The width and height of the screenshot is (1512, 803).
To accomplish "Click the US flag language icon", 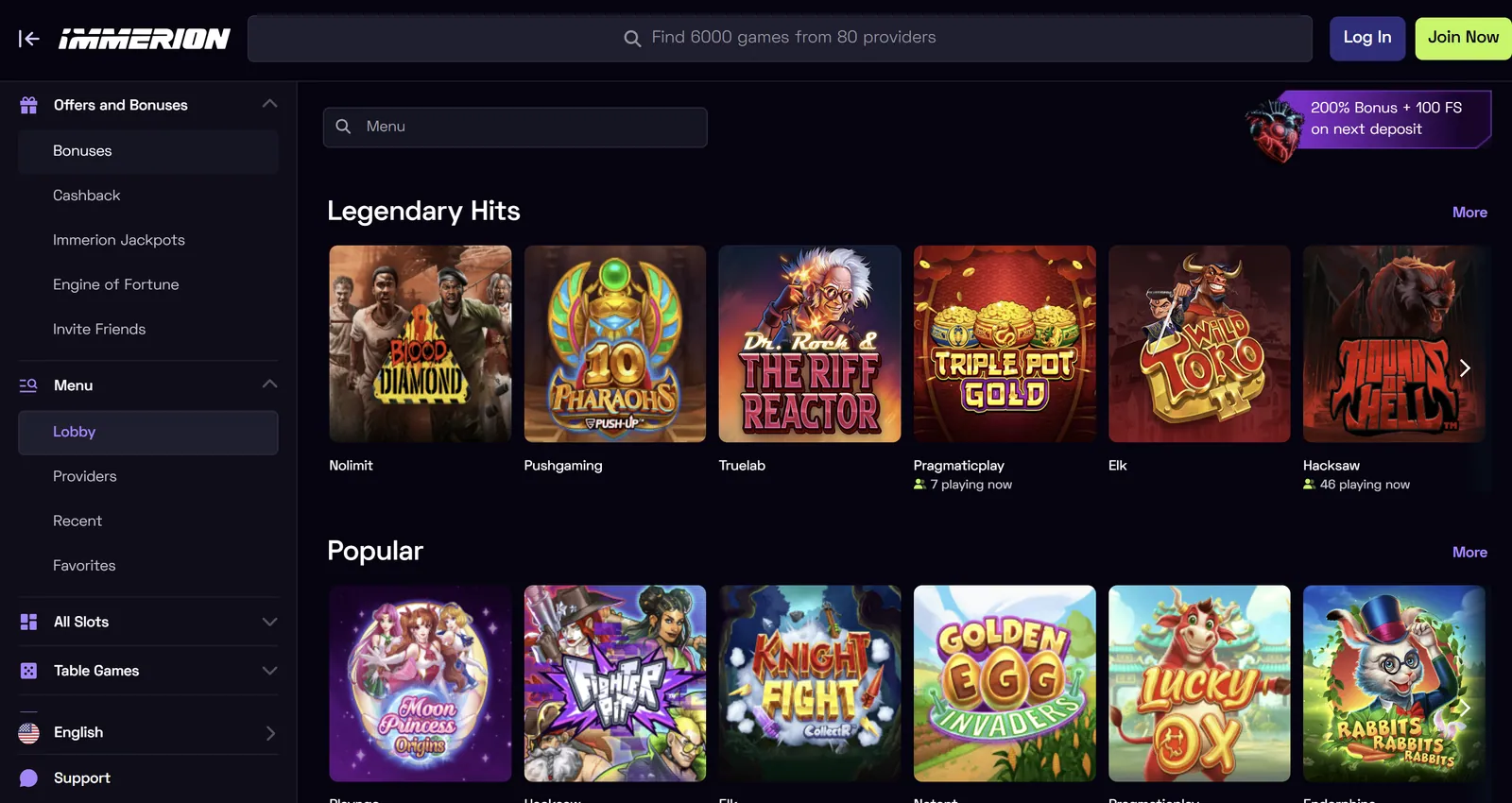I will pyautogui.click(x=29, y=733).
